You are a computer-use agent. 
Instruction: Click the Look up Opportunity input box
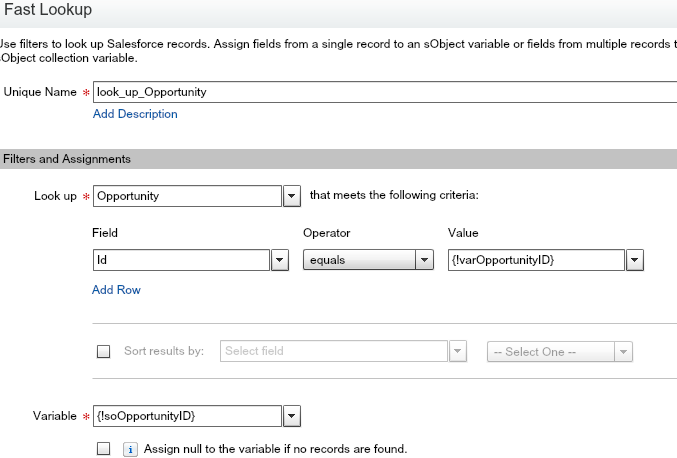[186, 196]
